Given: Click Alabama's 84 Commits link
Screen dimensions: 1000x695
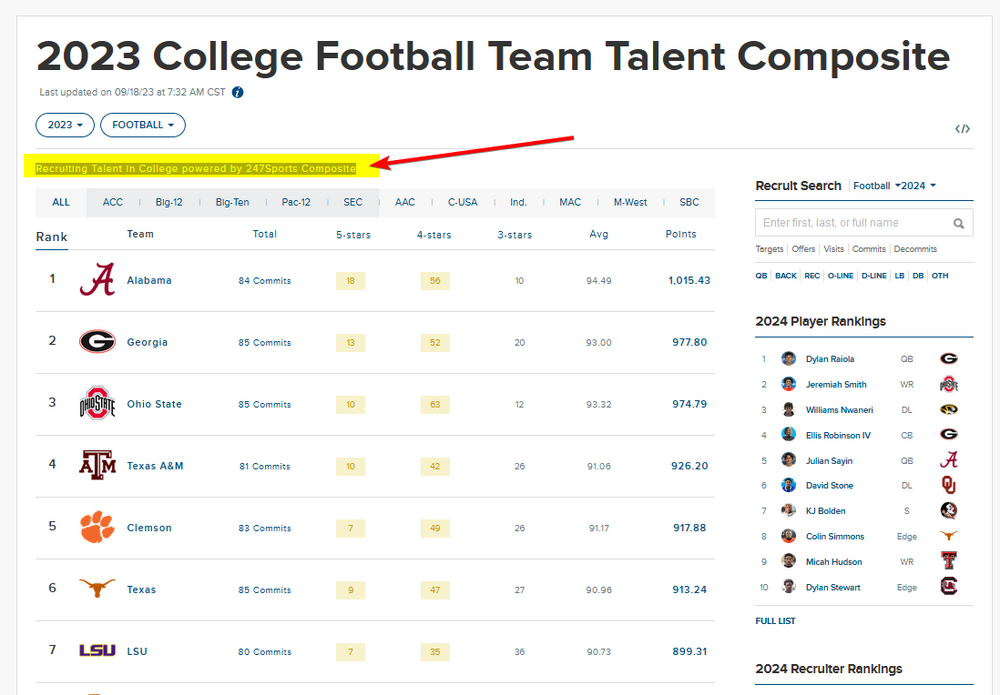Looking at the screenshot, I should coord(264,281).
